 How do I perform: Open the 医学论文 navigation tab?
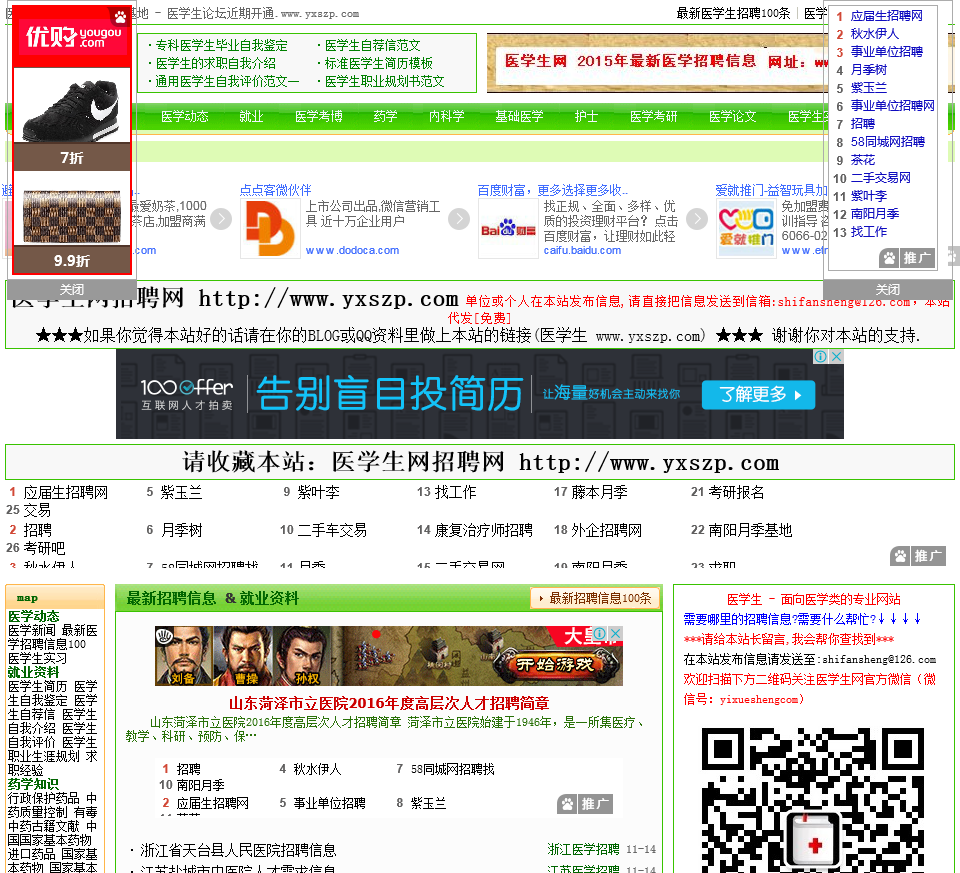click(x=732, y=116)
